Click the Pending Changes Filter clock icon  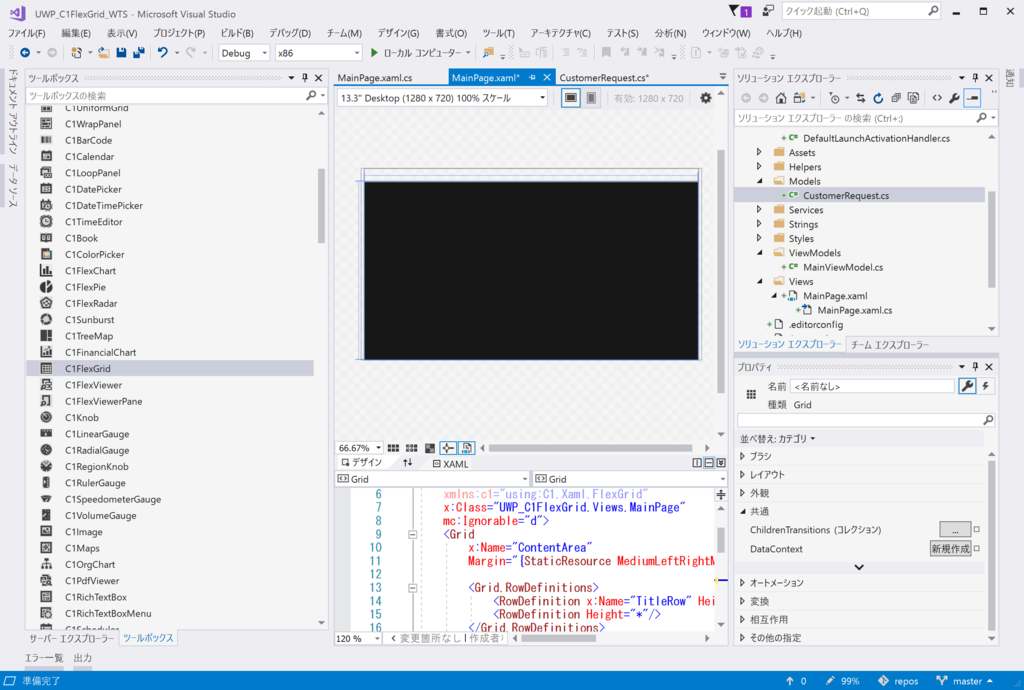click(x=834, y=98)
